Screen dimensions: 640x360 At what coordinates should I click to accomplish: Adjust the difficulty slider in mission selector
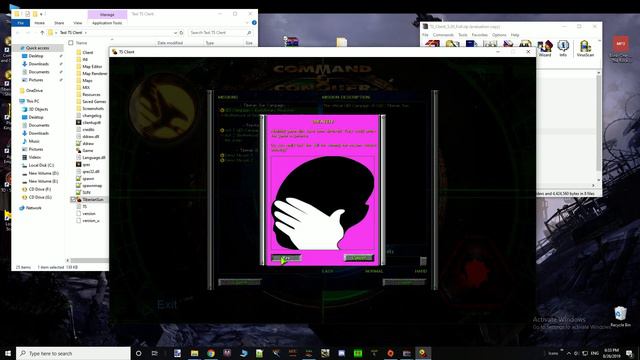pos(423,261)
